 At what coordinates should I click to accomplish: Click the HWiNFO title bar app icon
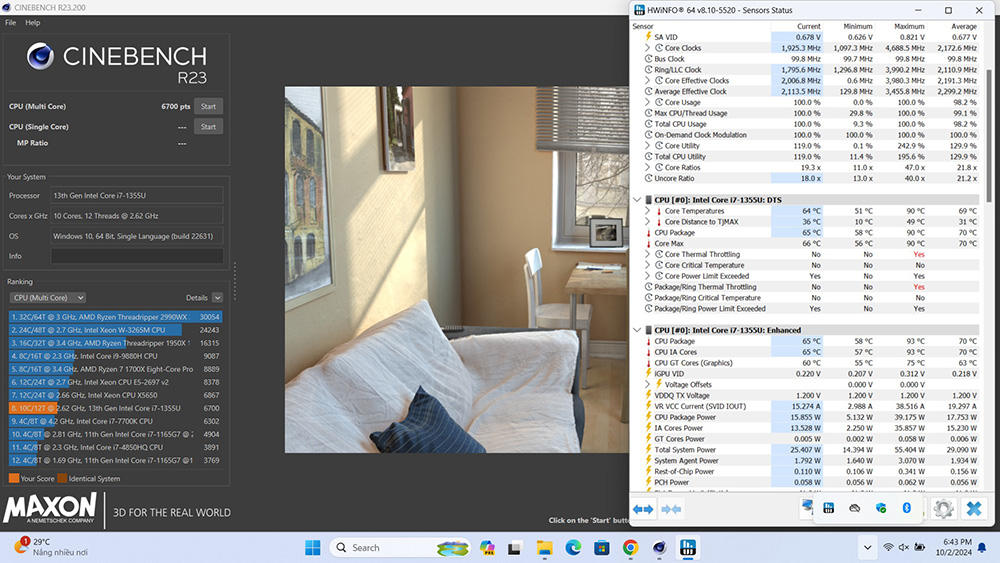pyautogui.click(x=639, y=10)
